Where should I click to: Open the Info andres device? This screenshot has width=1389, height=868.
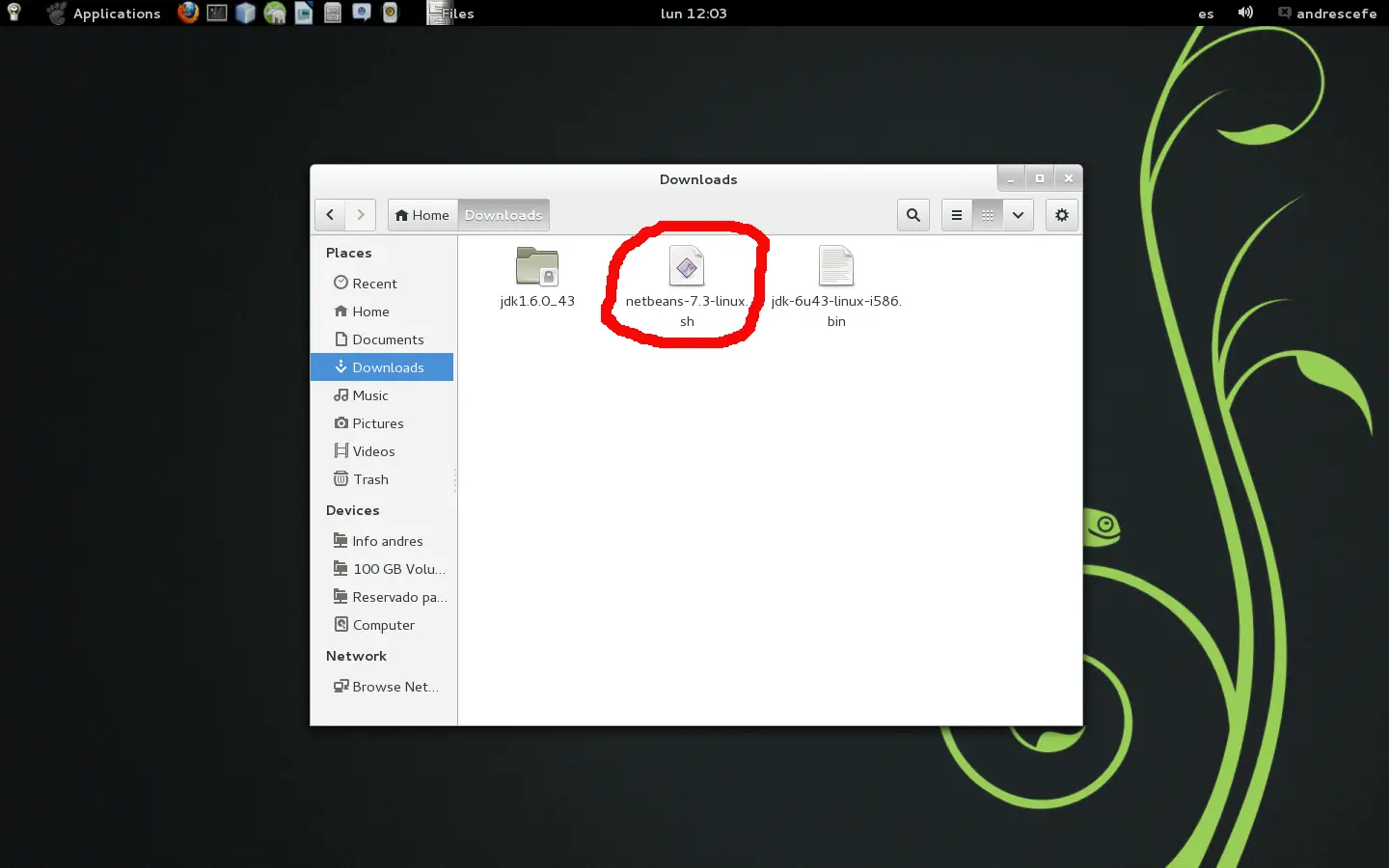382,541
